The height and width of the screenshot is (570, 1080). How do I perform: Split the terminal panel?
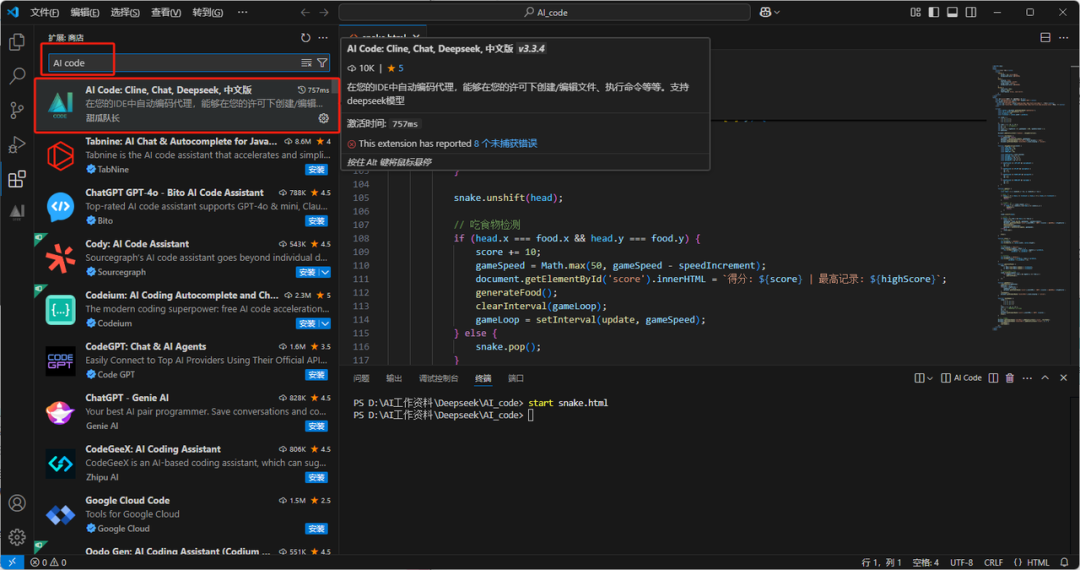[x=993, y=378]
